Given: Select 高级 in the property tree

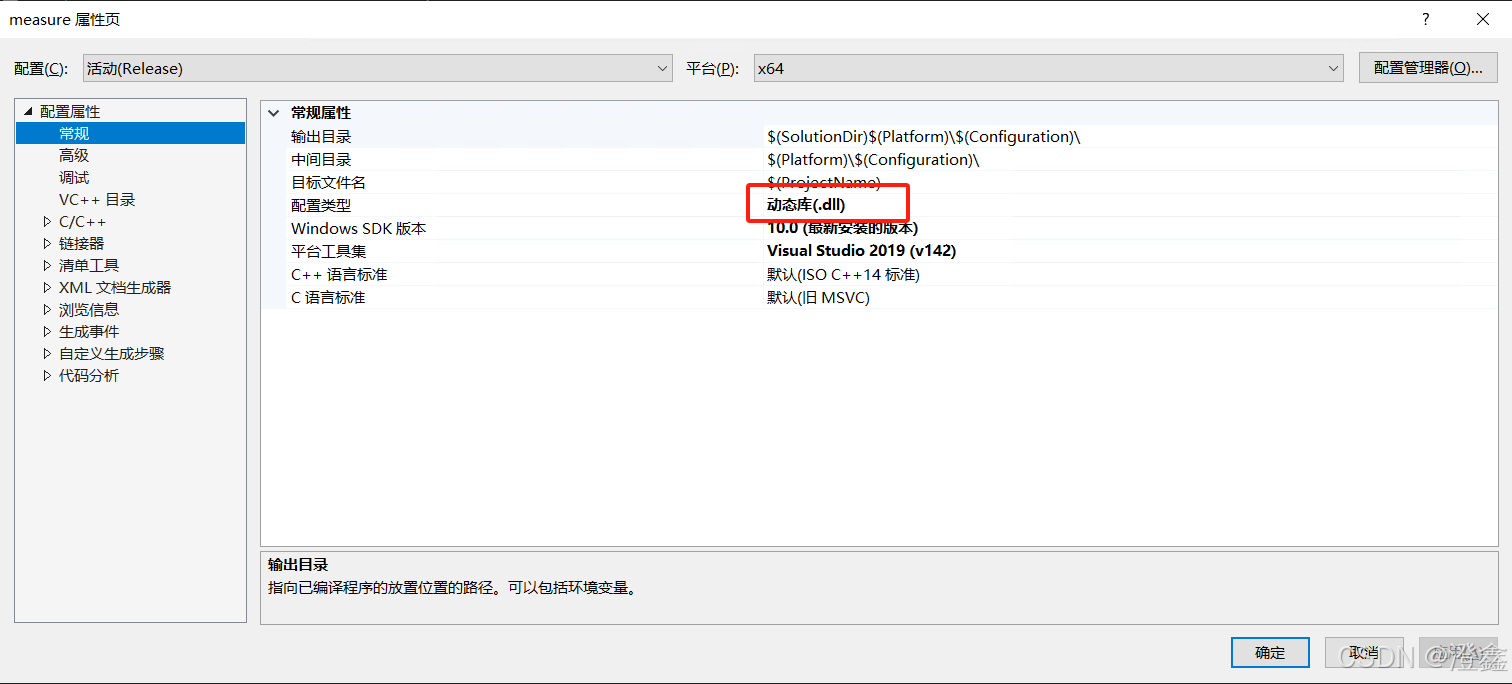Looking at the screenshot, I should point(74,155).
